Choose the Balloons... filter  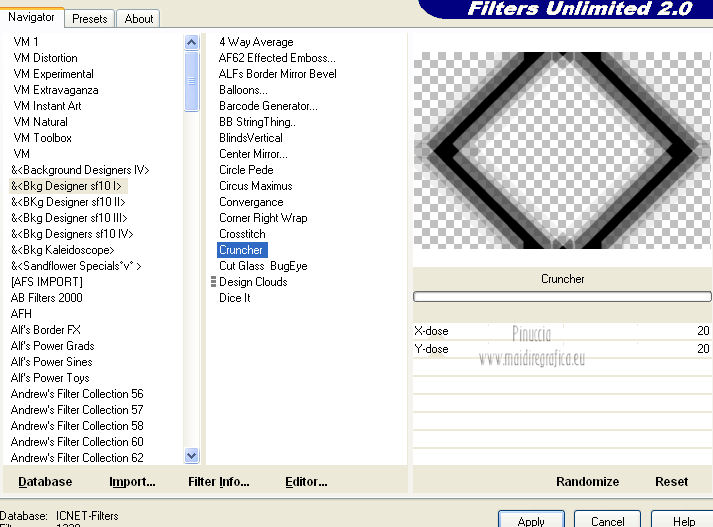coord(243,90)
